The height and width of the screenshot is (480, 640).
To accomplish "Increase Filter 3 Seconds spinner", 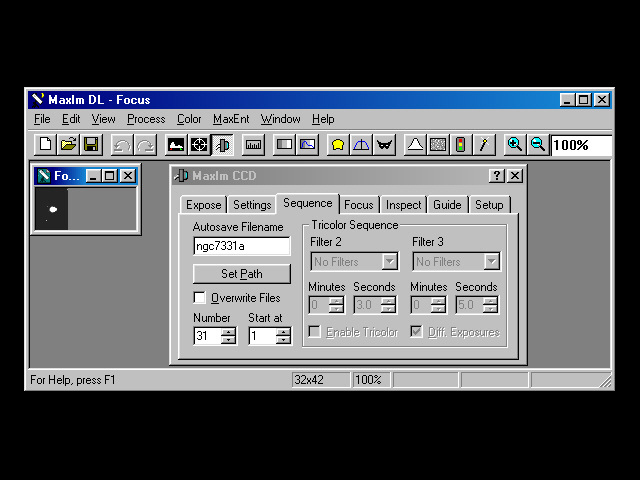I will (491, 301).
